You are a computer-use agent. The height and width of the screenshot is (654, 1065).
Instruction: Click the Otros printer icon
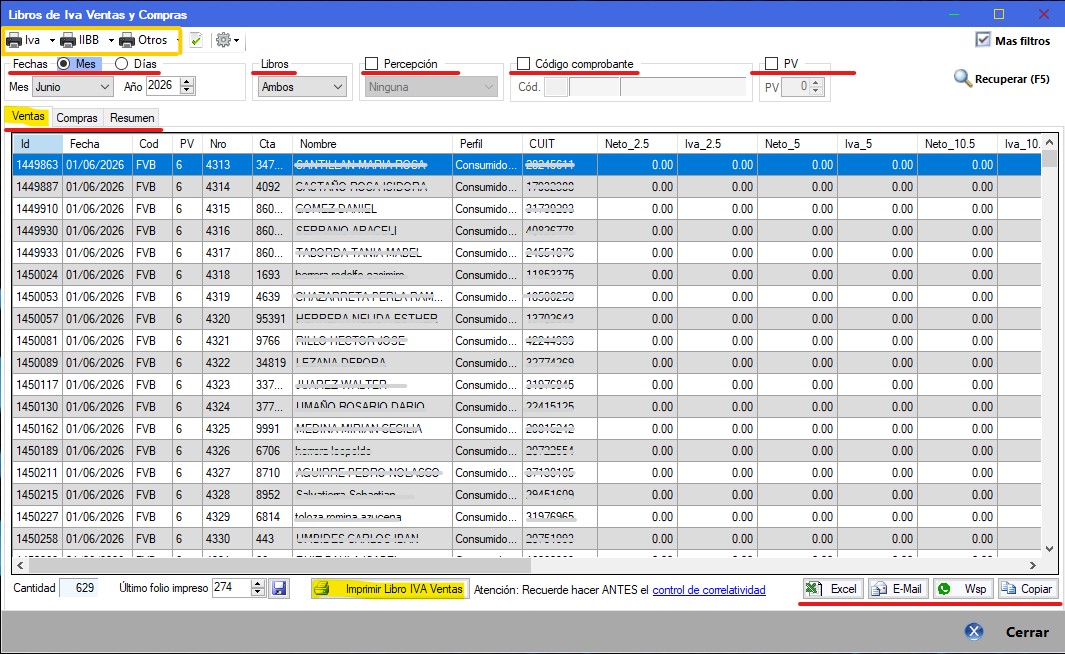[x=127, y=41]
